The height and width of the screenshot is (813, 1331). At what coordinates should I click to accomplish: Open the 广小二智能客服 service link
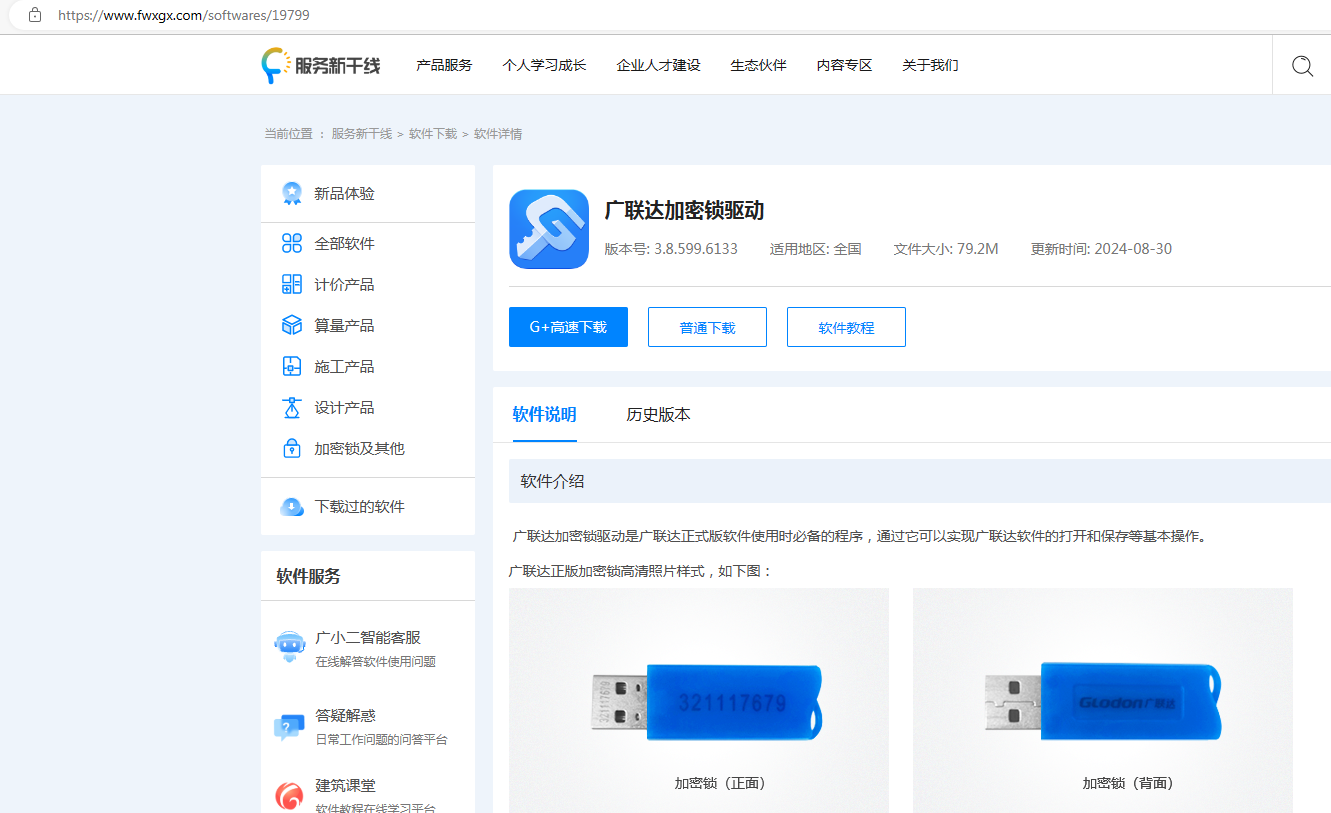[368, 637]
